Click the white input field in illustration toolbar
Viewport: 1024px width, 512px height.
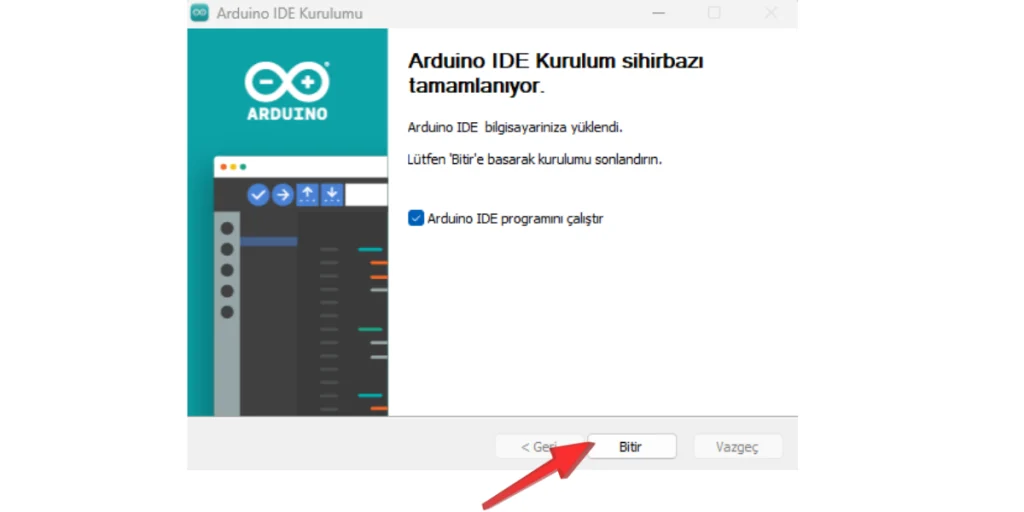[366, 195]
